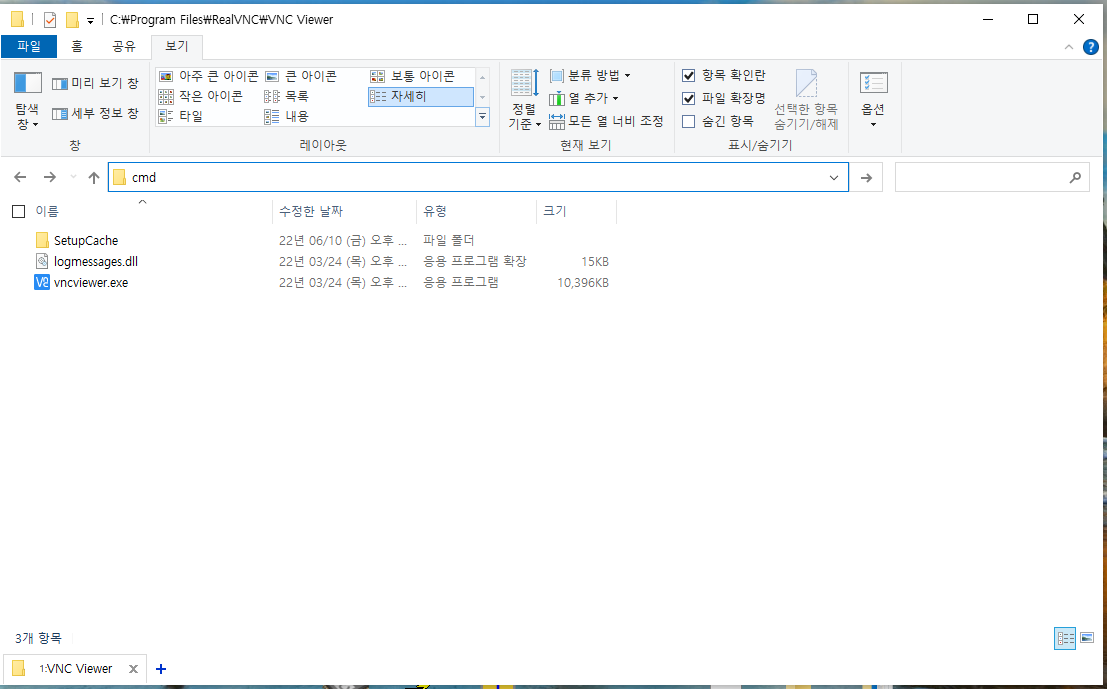Open the 옵션 button
Viewport: 1107px width, 689px height.
(873, 100)
